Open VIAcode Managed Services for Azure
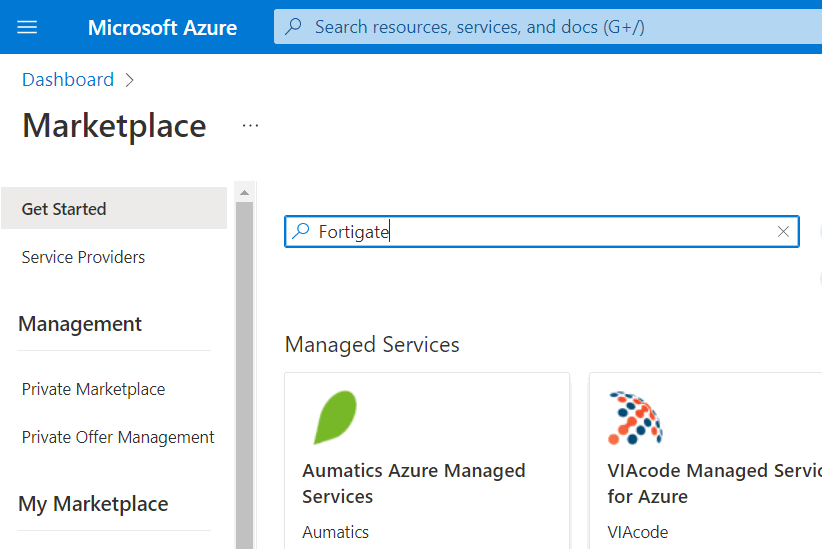Screen dimensions: 822x549 click(x=715, y=483)
